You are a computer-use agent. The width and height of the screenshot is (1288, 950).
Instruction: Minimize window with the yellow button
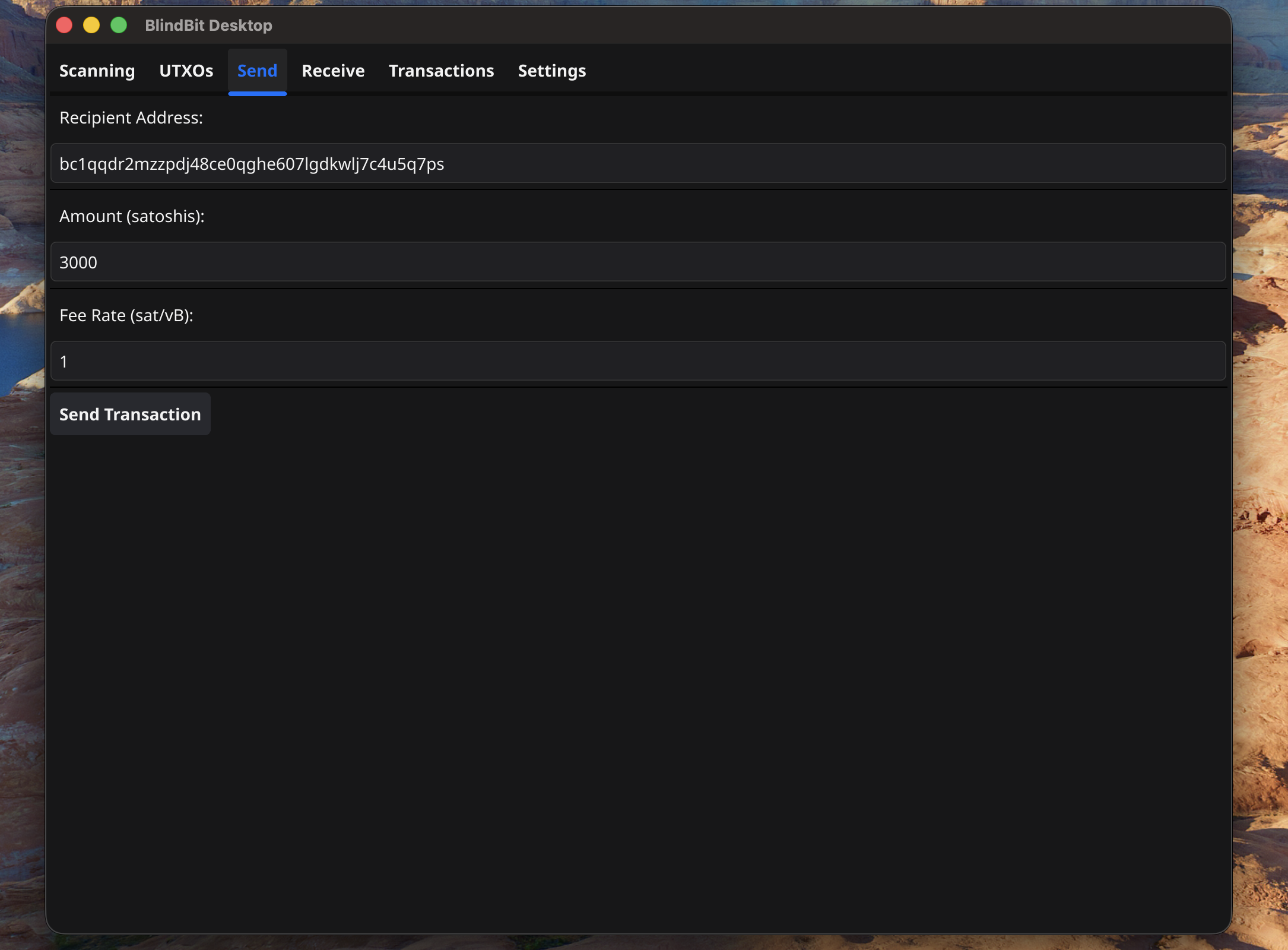click(x=91, y=25)
